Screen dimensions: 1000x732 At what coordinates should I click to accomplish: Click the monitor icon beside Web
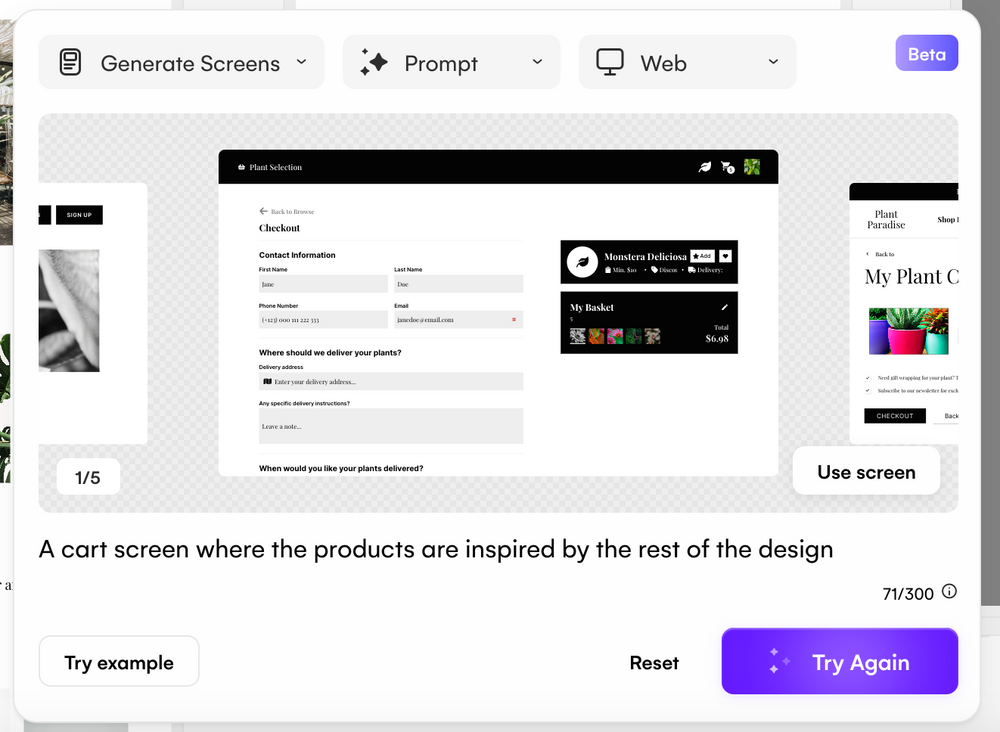(610, 62)
